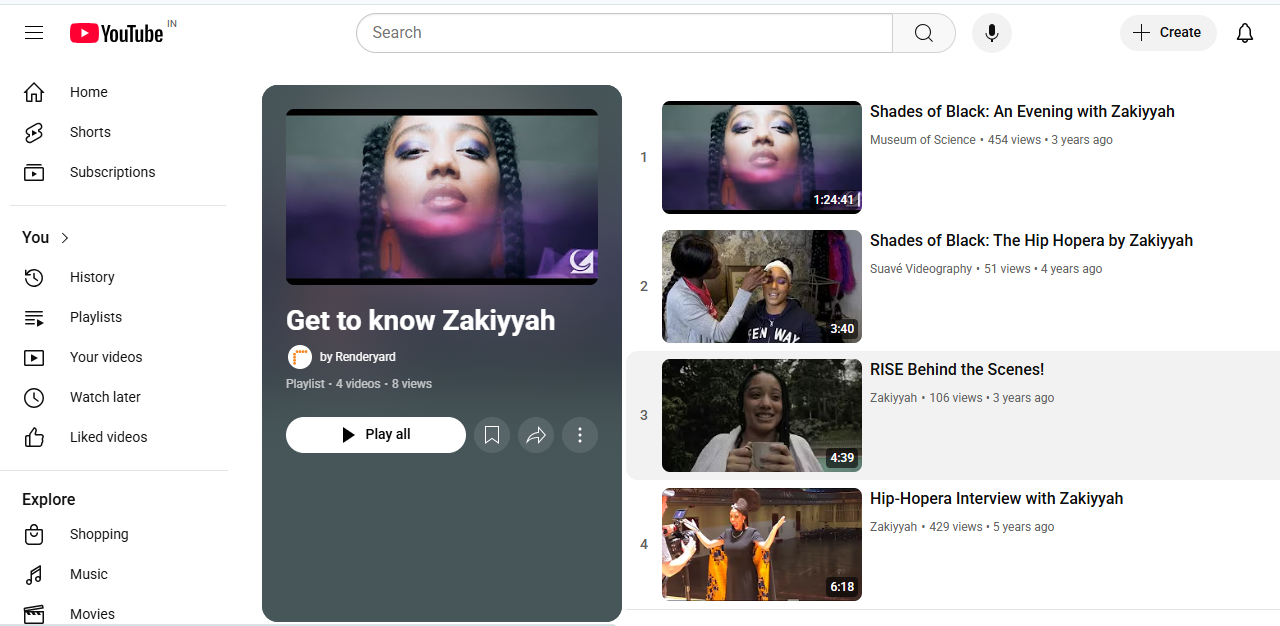Open the notifications bell
This screenshot has height=626, width=1280.
click(1244, 33)
